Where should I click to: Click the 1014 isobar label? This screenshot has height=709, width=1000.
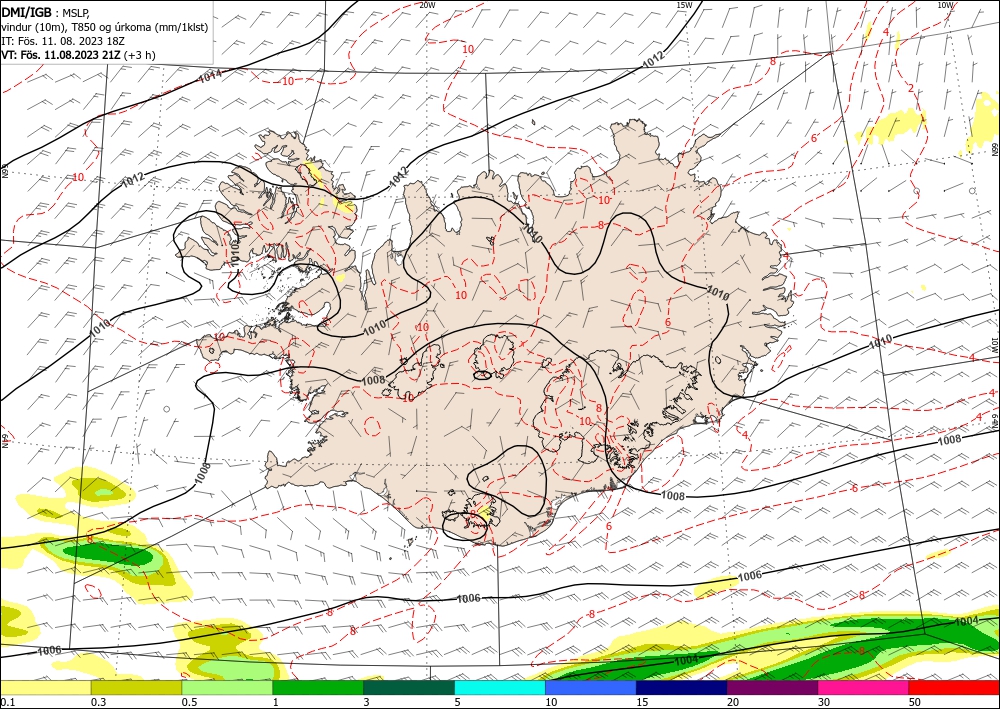210,77
